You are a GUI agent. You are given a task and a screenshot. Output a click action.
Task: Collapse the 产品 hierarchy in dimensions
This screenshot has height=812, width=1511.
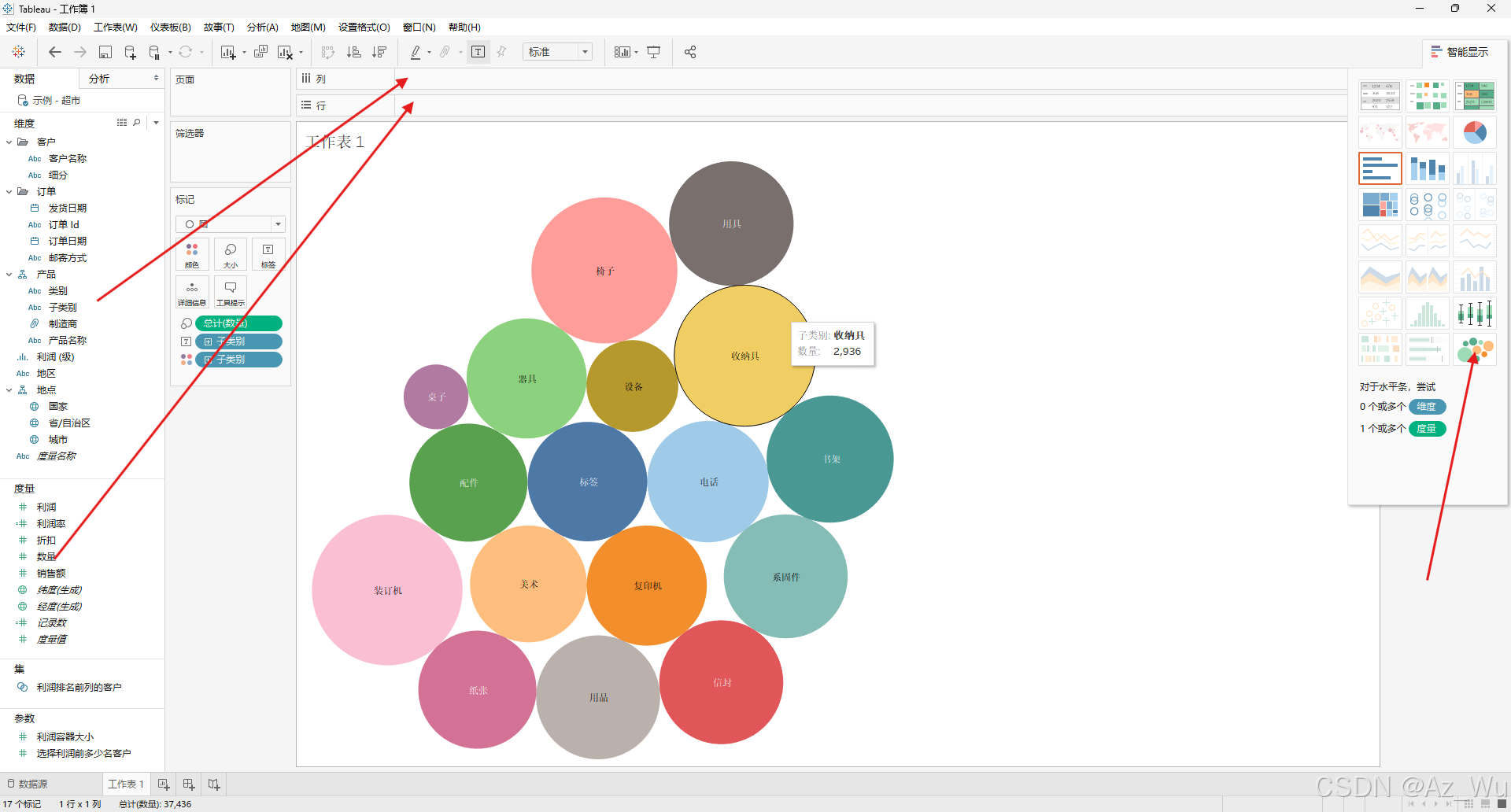(x=9, y=275)
